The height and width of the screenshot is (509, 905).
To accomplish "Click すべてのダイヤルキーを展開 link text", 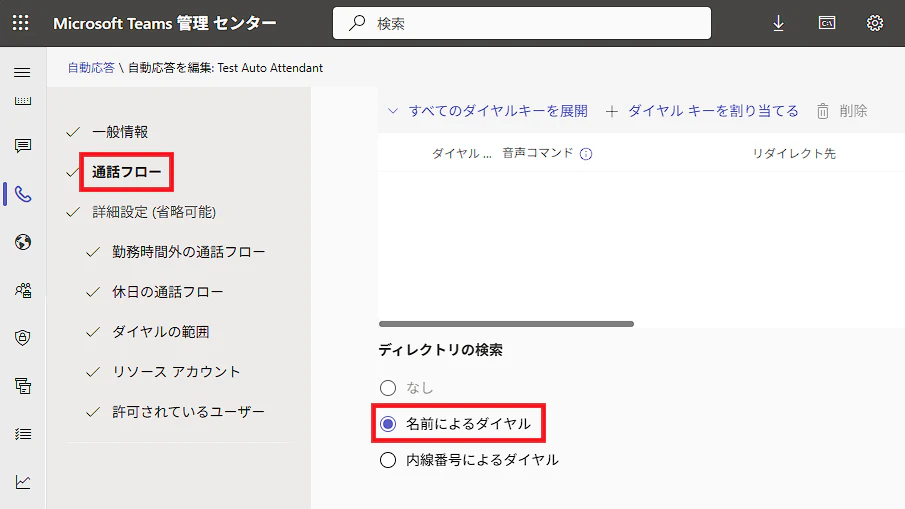I will click(x=498, y=111).
